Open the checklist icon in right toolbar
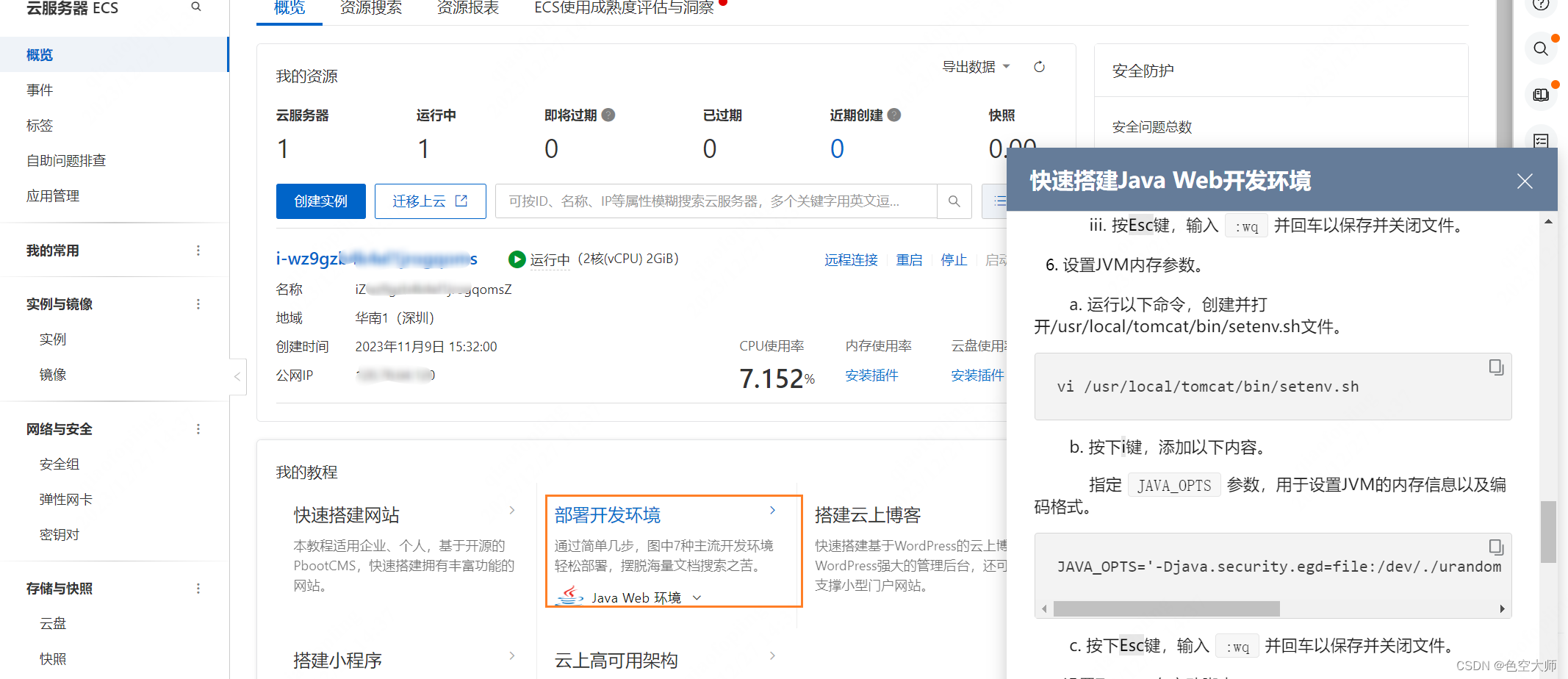Viewport: 1568px width, 679px height. 1541,140
